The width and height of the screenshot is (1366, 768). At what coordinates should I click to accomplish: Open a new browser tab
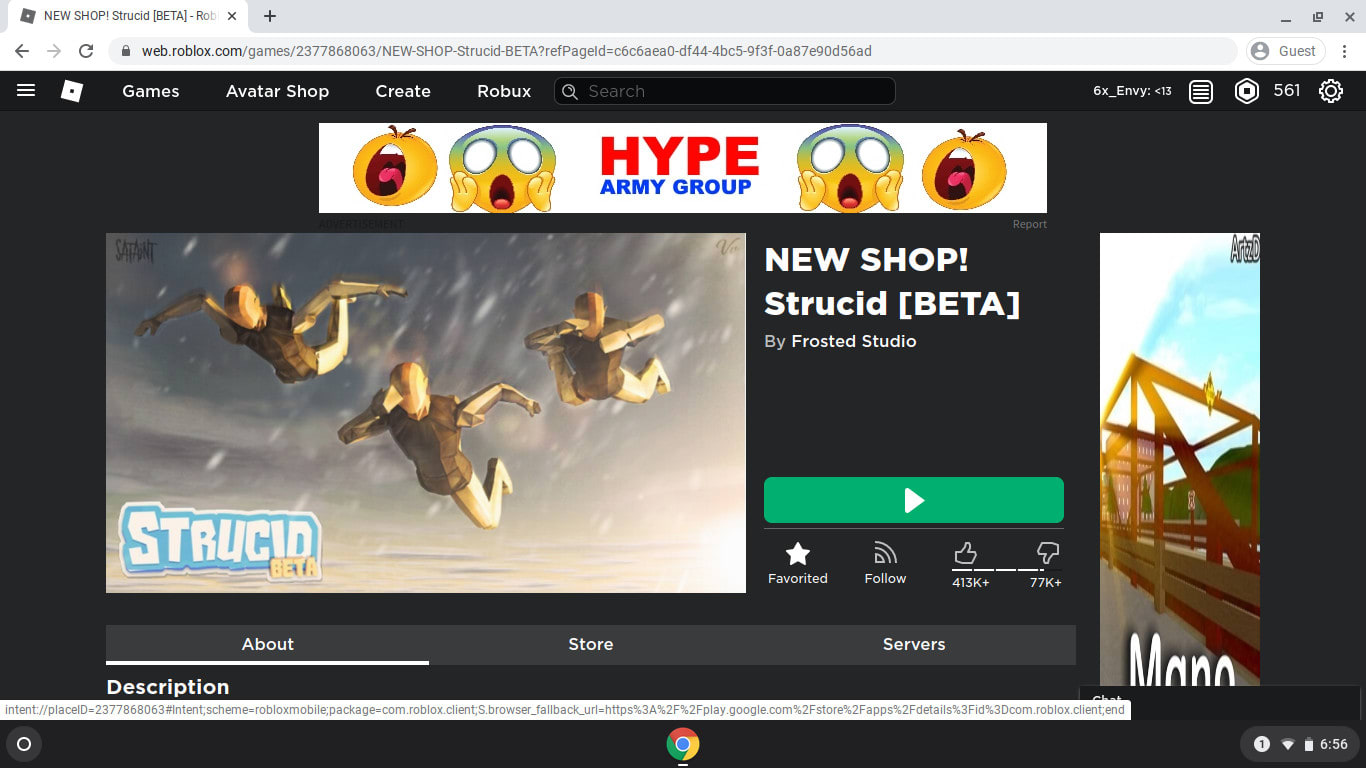[x=270, y=16]
